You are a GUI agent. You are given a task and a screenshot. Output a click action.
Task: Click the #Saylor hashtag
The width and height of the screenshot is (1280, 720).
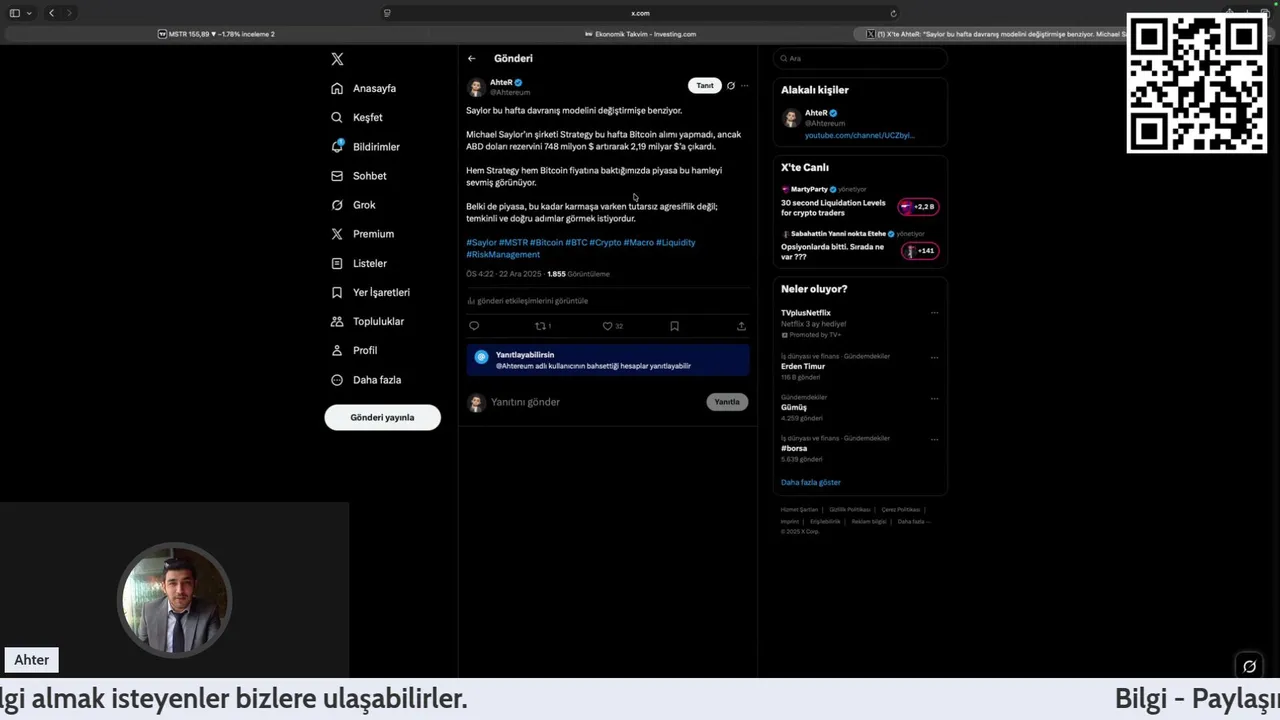tap(481, 242)
